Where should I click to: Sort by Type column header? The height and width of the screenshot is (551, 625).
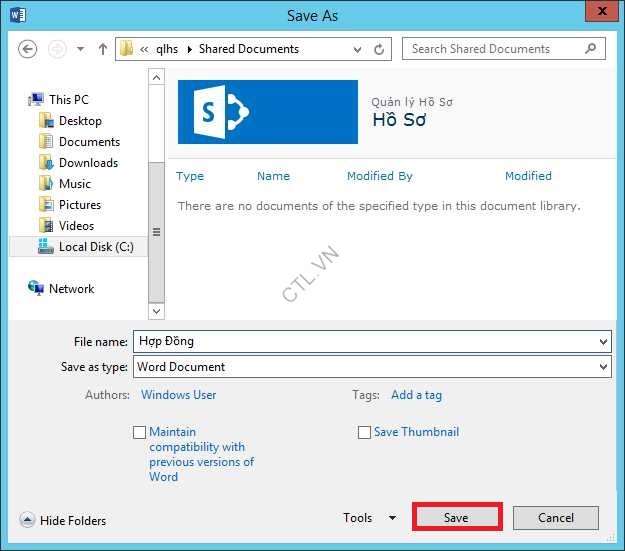190,176
